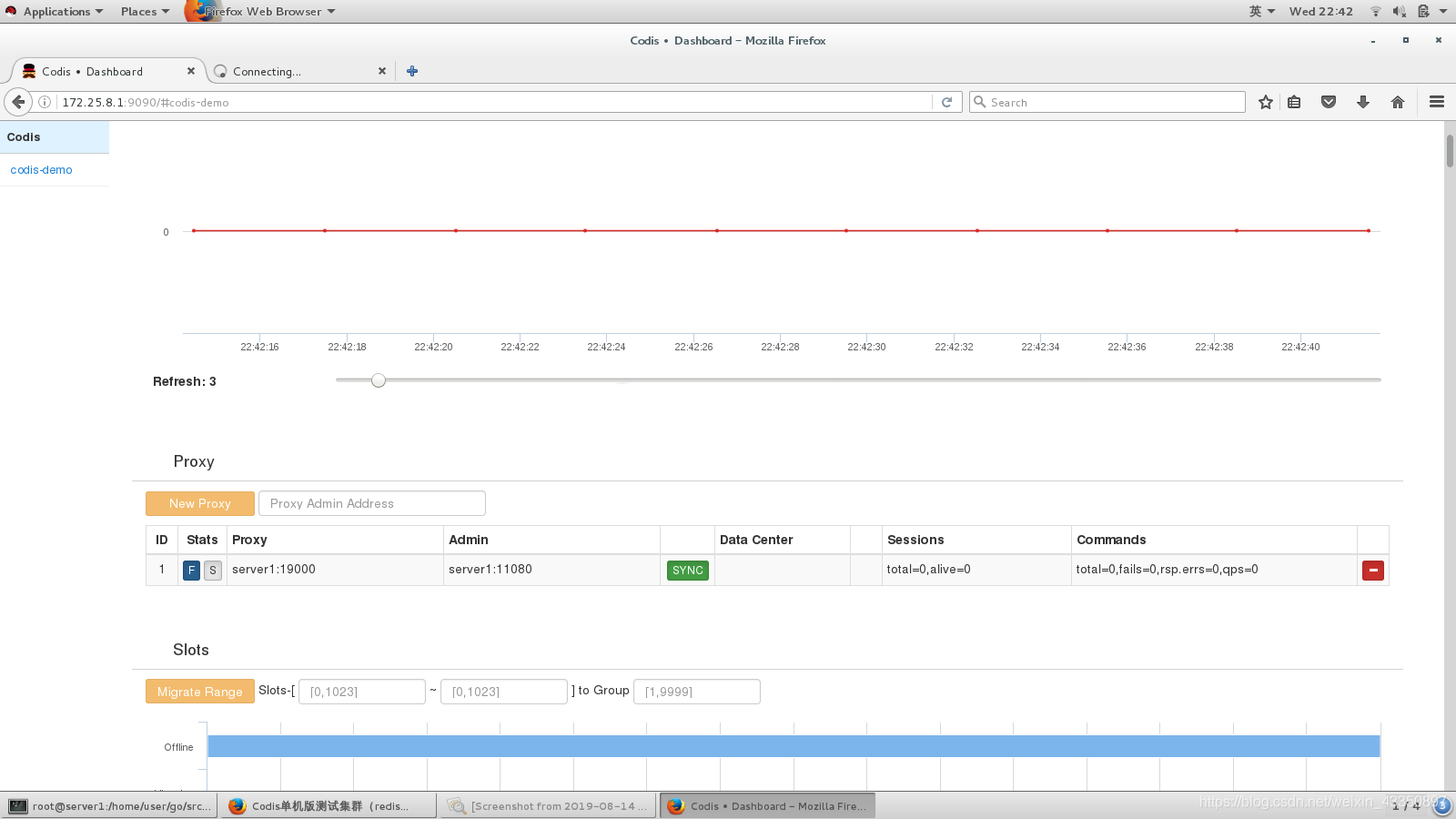Open the downloads arrow icon
Viewport: 1456px width, 819px height.
point(1363,102)
